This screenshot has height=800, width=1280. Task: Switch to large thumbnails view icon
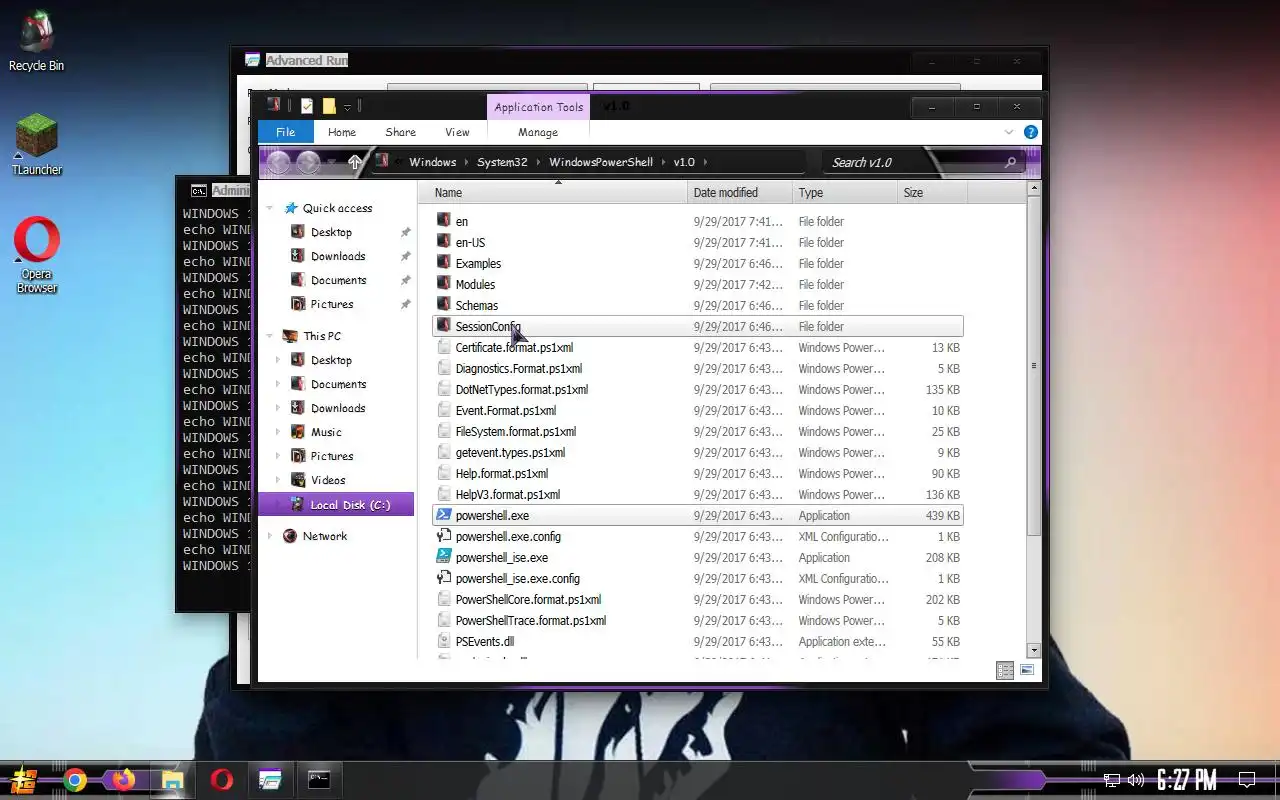[1027, 671]
